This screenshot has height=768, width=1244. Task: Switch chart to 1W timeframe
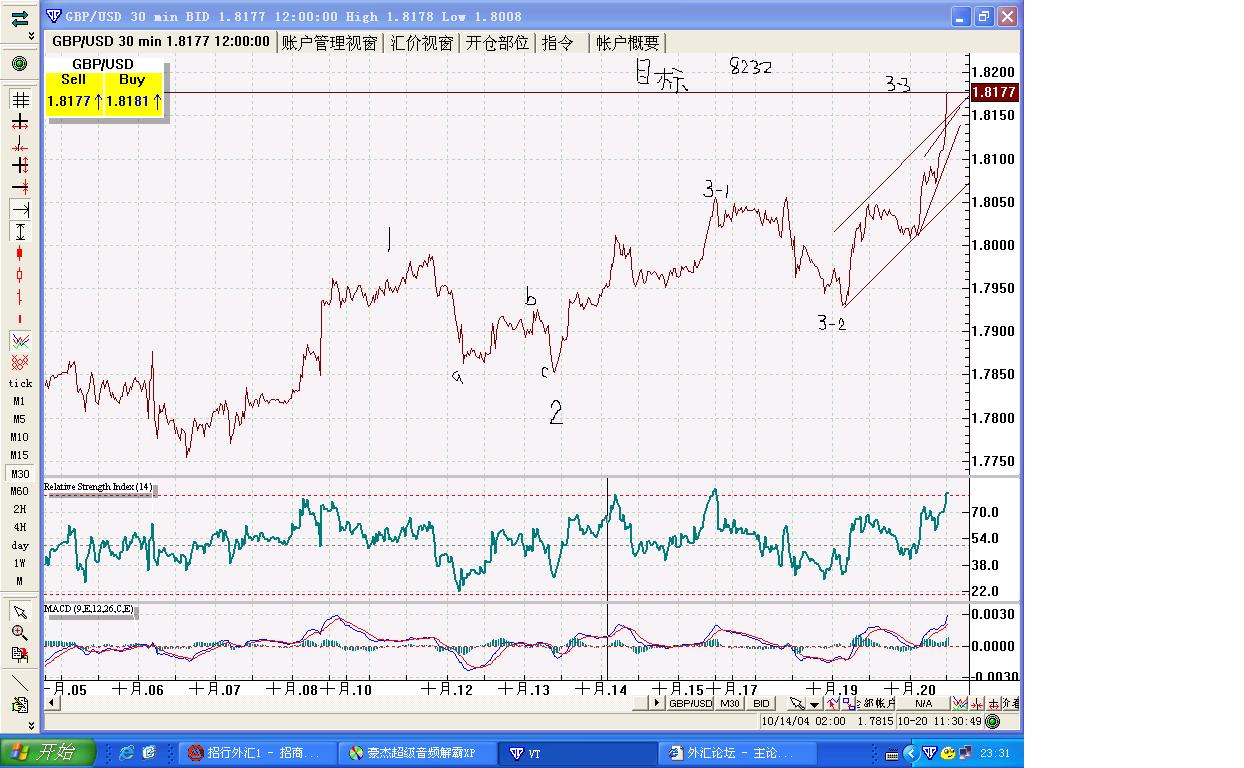pos(20,563)
